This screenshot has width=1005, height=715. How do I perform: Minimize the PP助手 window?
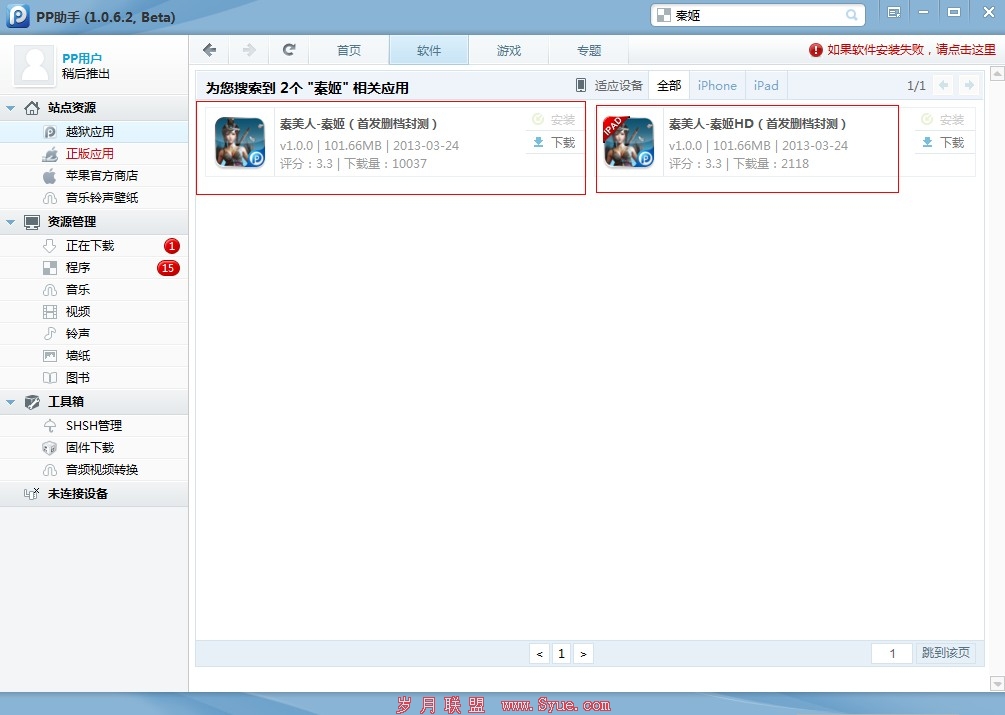(x=924, y=12)
